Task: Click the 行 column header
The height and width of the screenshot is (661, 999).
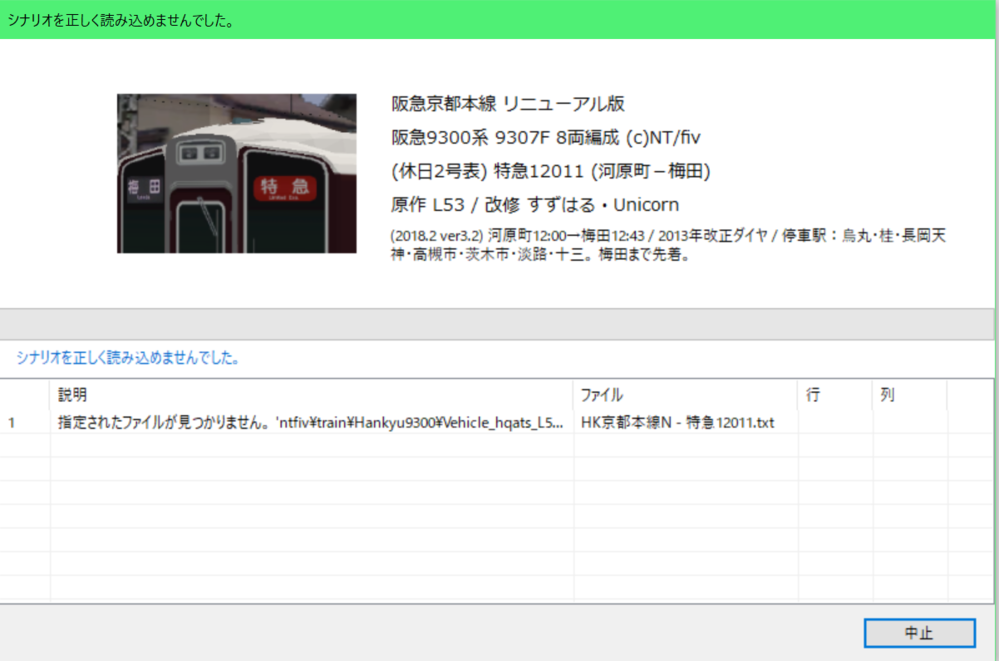Action: pos(834,395)
